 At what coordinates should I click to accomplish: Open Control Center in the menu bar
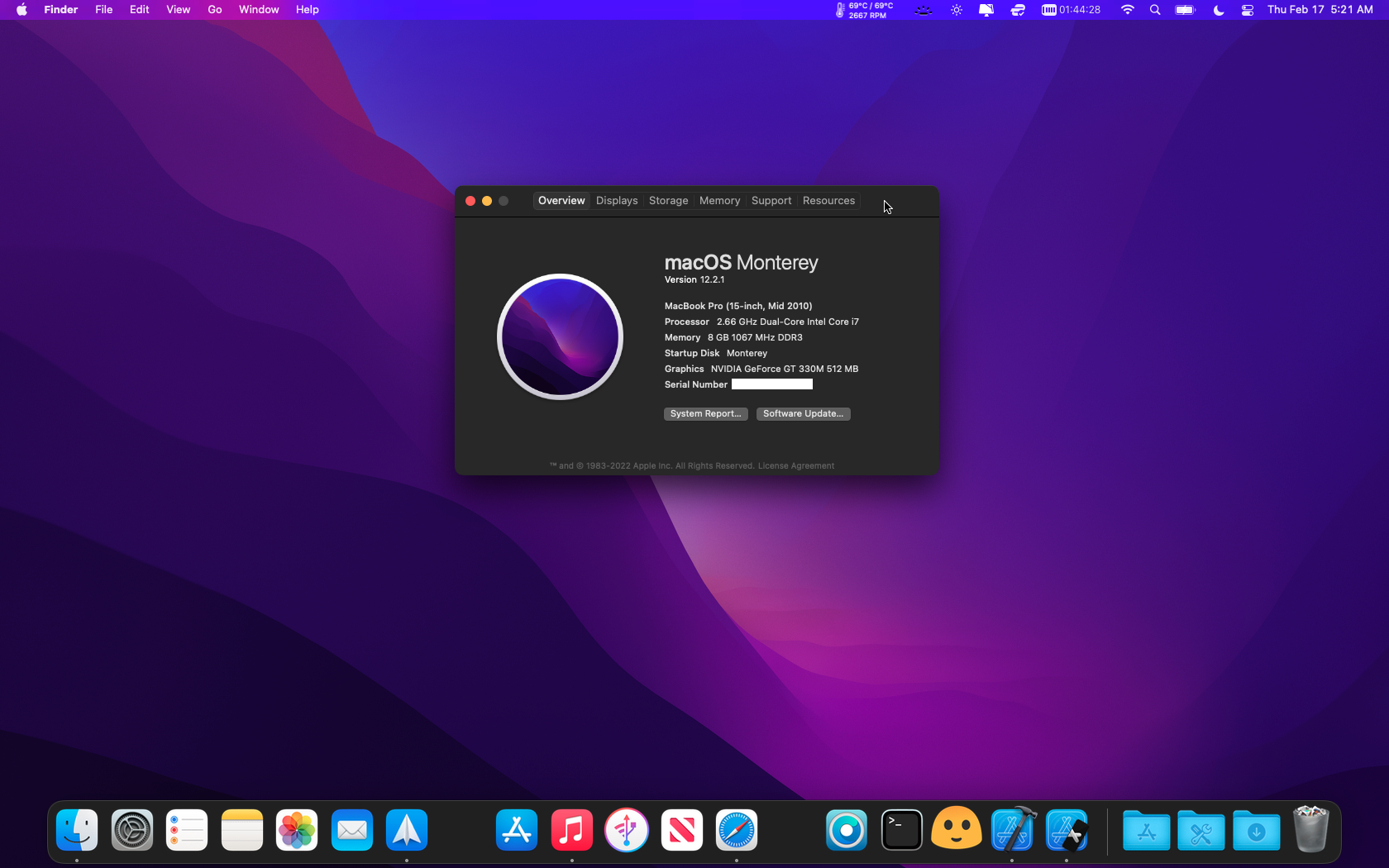pos(1248,10)
